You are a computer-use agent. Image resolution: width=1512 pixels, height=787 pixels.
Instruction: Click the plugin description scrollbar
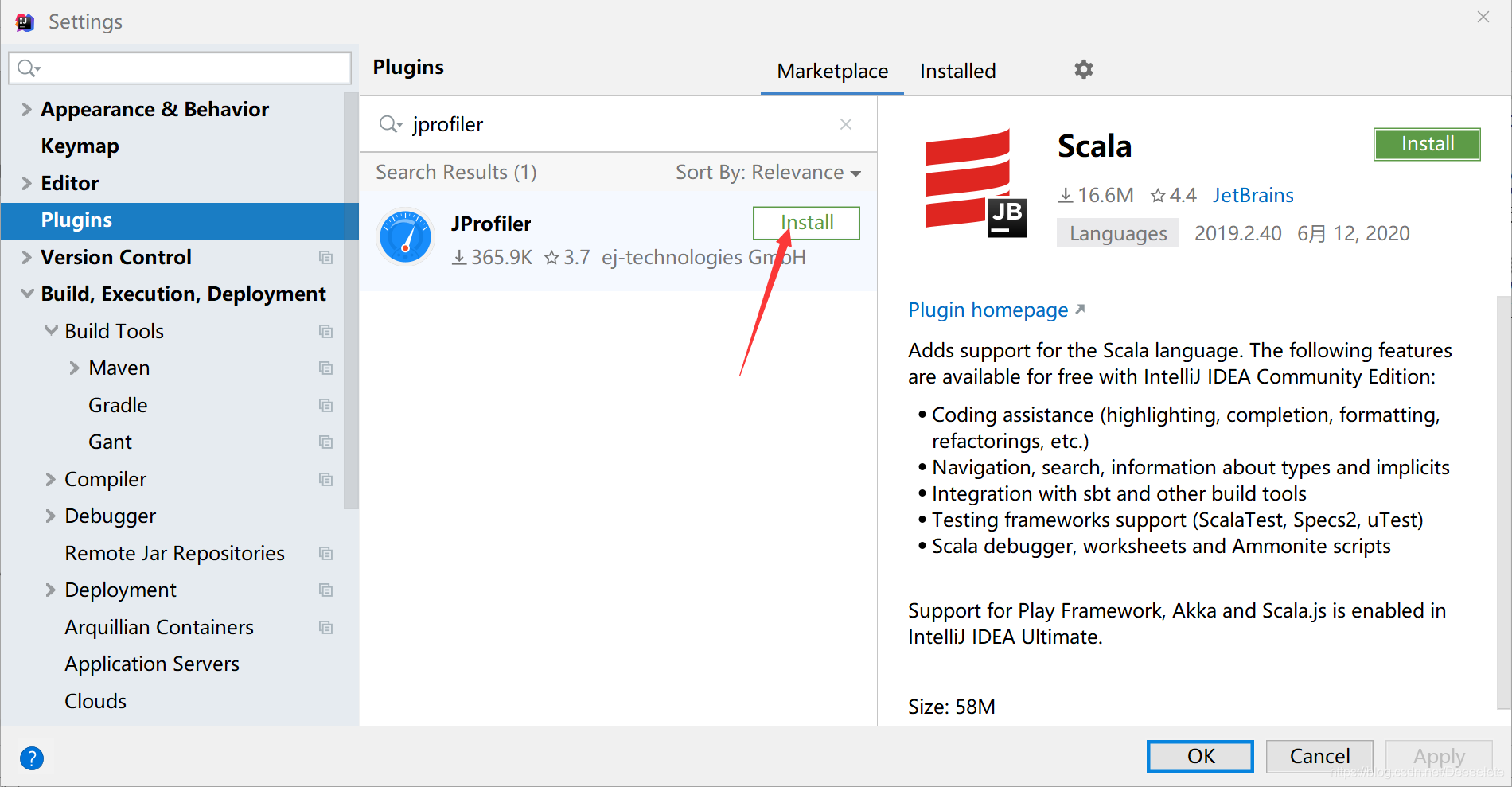click(x=1503, y=501)
